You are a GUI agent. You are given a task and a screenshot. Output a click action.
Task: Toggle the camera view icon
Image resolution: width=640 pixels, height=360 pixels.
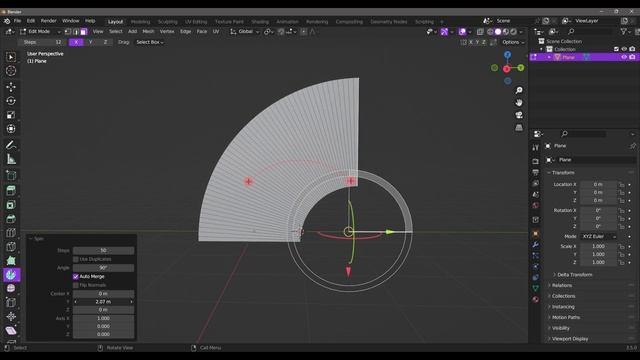pos(519,115)
